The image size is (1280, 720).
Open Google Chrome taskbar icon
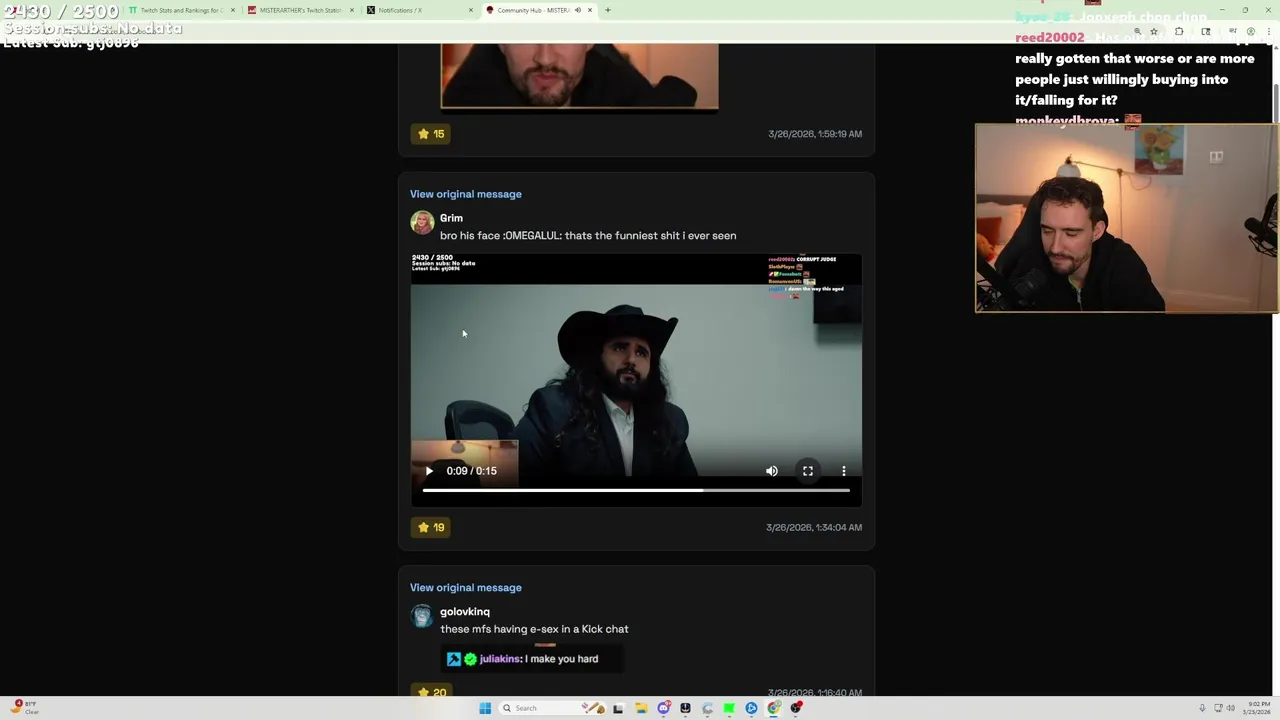pos(774,708)
